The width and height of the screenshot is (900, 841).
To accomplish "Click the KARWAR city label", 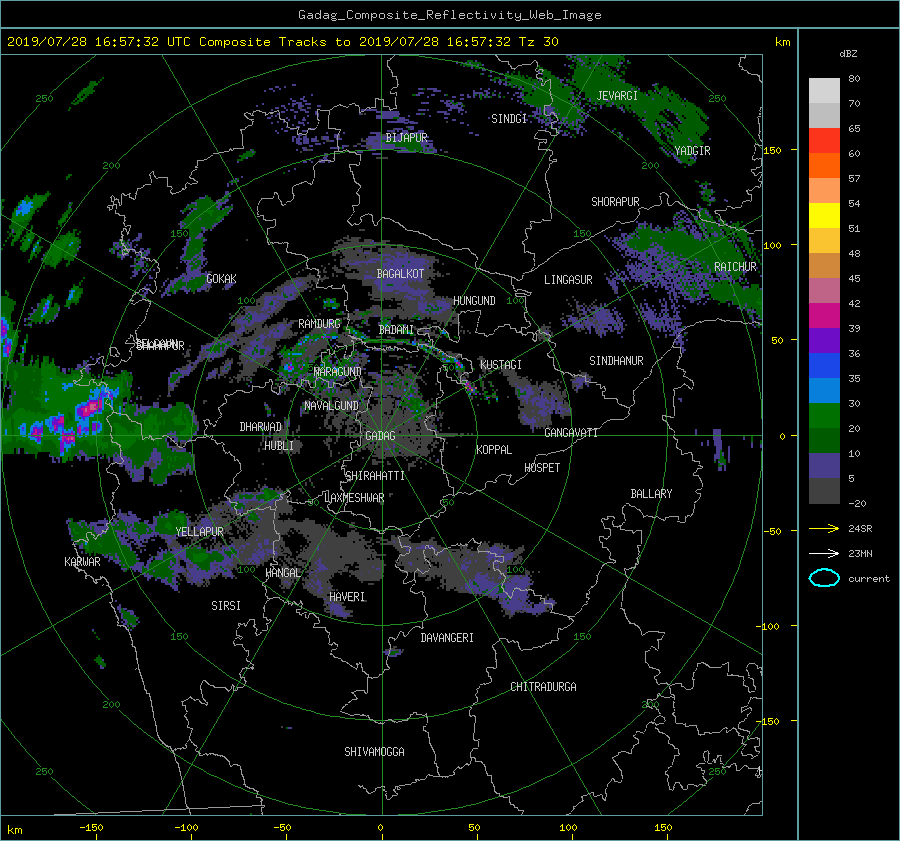I will point(82,562).
